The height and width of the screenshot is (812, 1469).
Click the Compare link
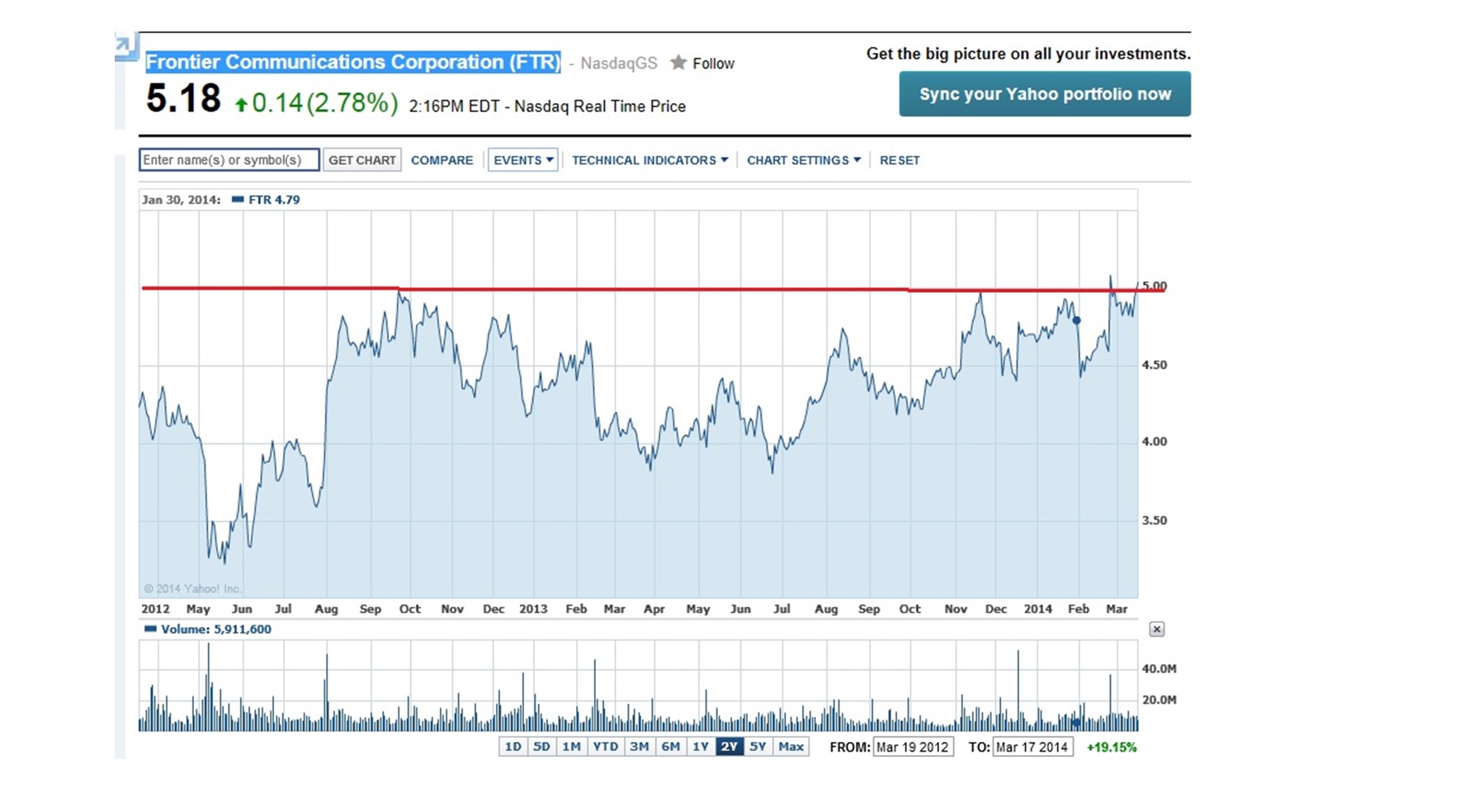pos(442,160)
